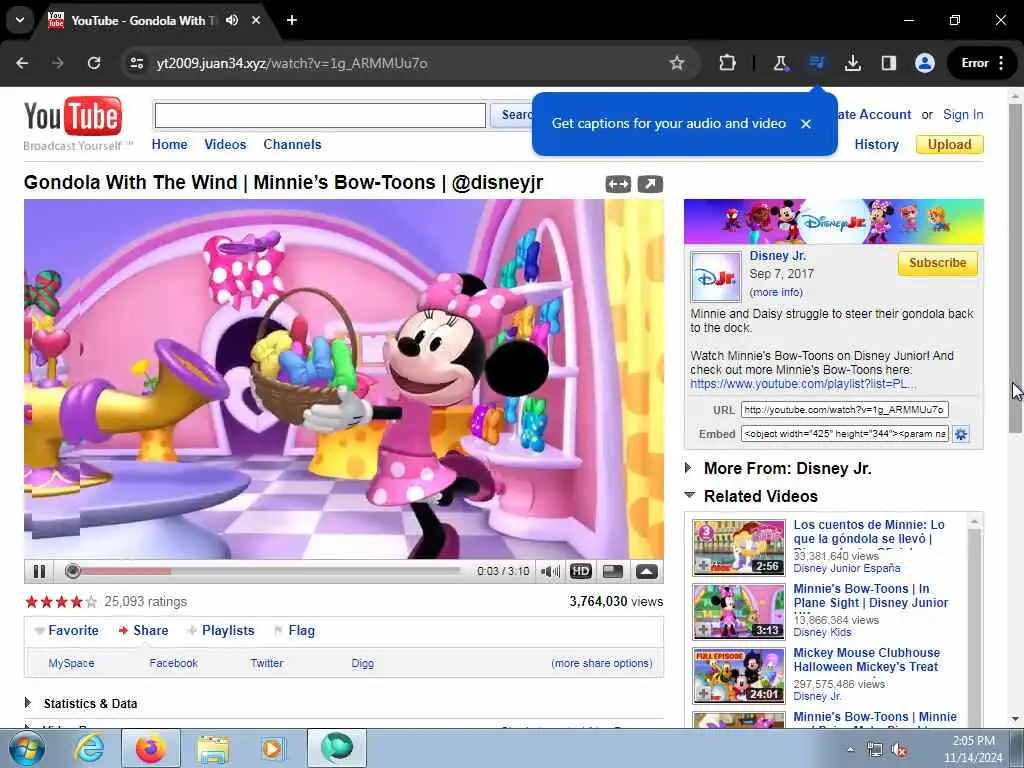This screenshot has height=768, width=1024.
Task: View site information icon in address bar
Action: click(x=136, y=63)
